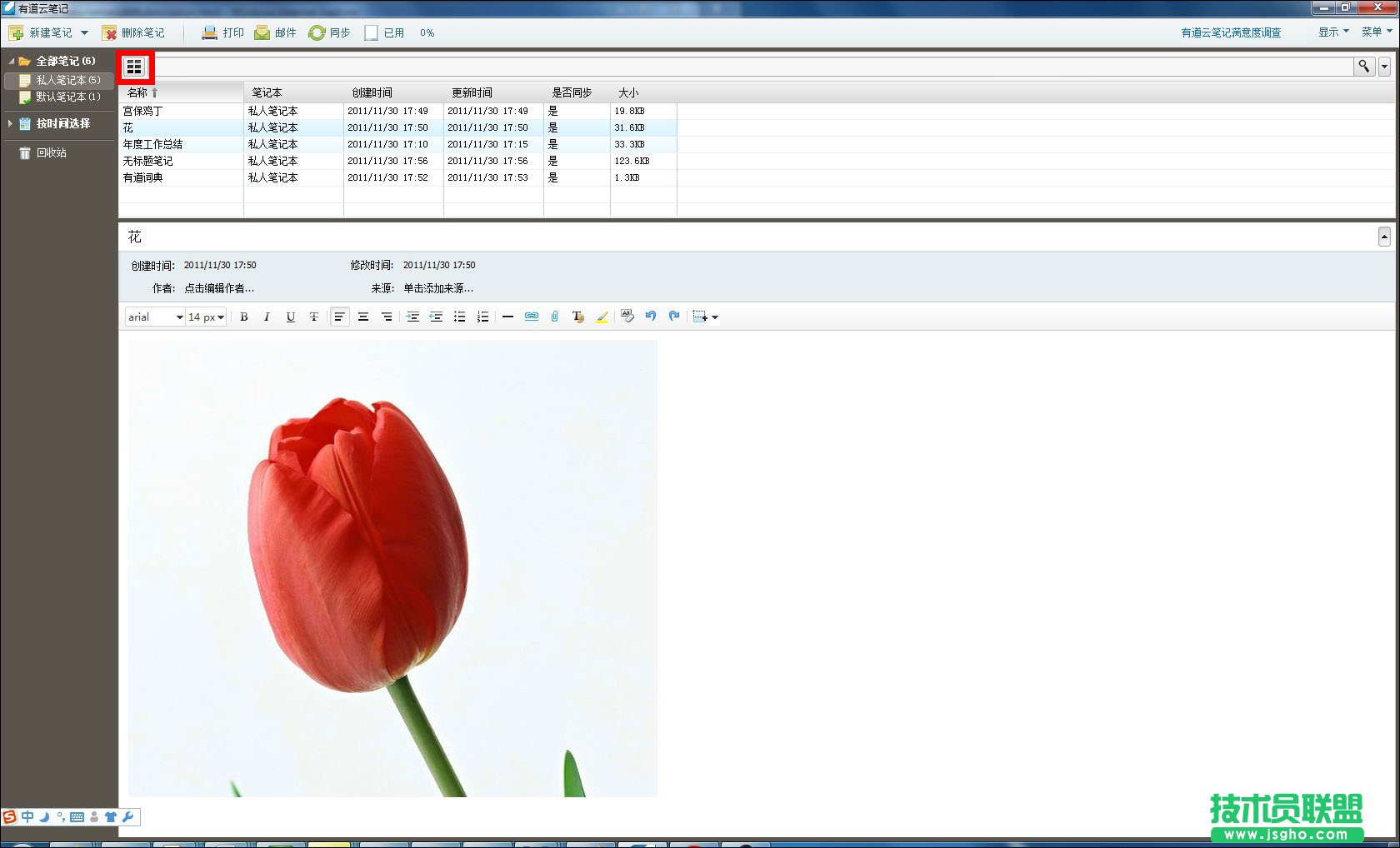1400x848 pixels.
Task: Click the paperclip attachment icon
Action: [554, 317]
